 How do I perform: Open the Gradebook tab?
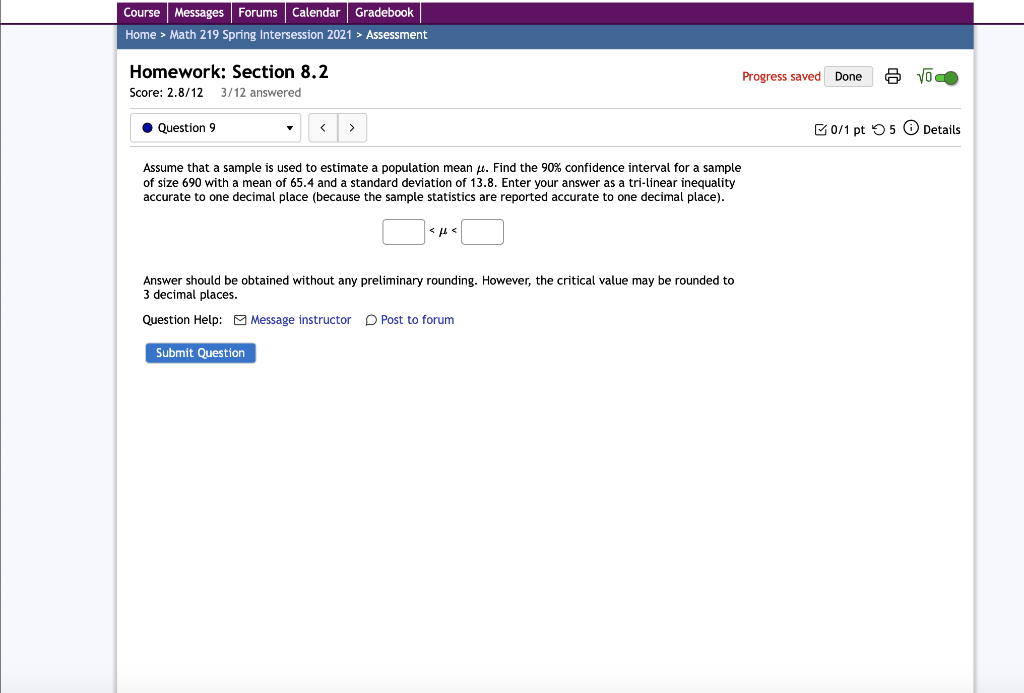(x=384, y=12)
